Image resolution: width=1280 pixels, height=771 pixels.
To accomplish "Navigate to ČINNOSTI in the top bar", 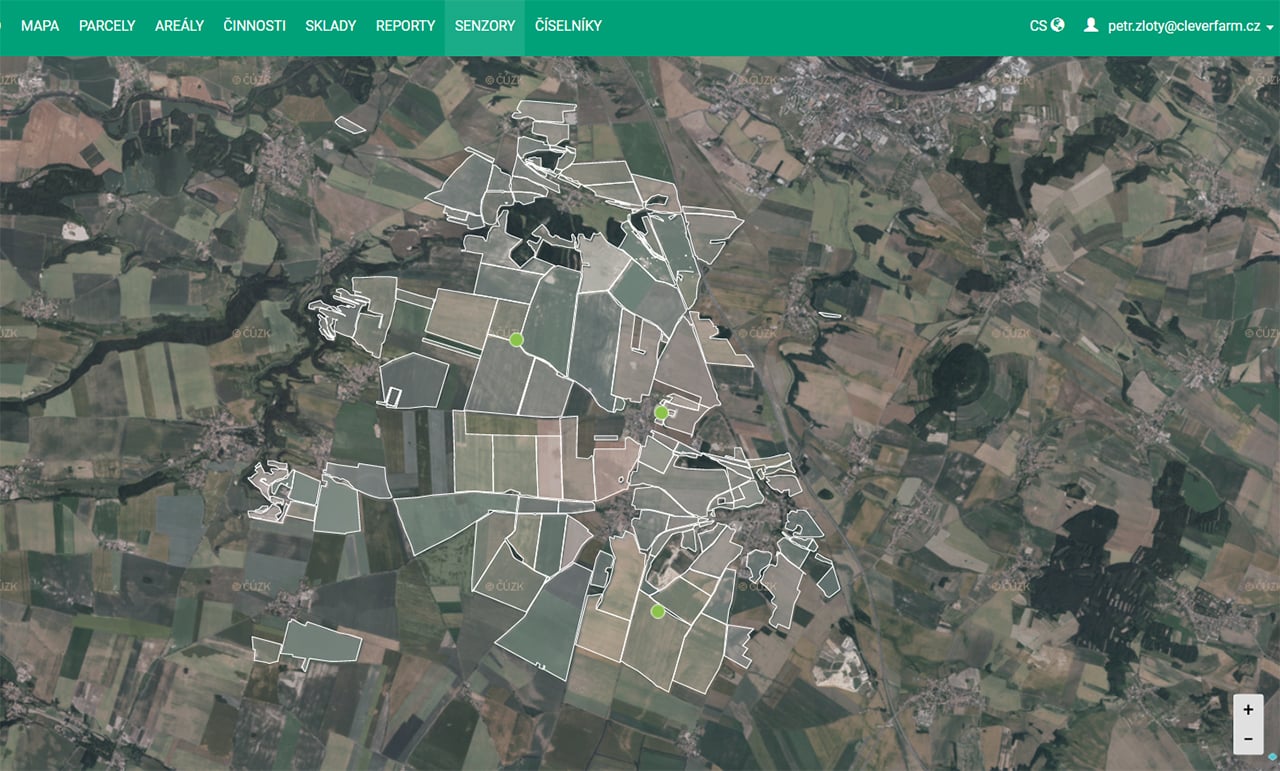I will click(254, 26).
